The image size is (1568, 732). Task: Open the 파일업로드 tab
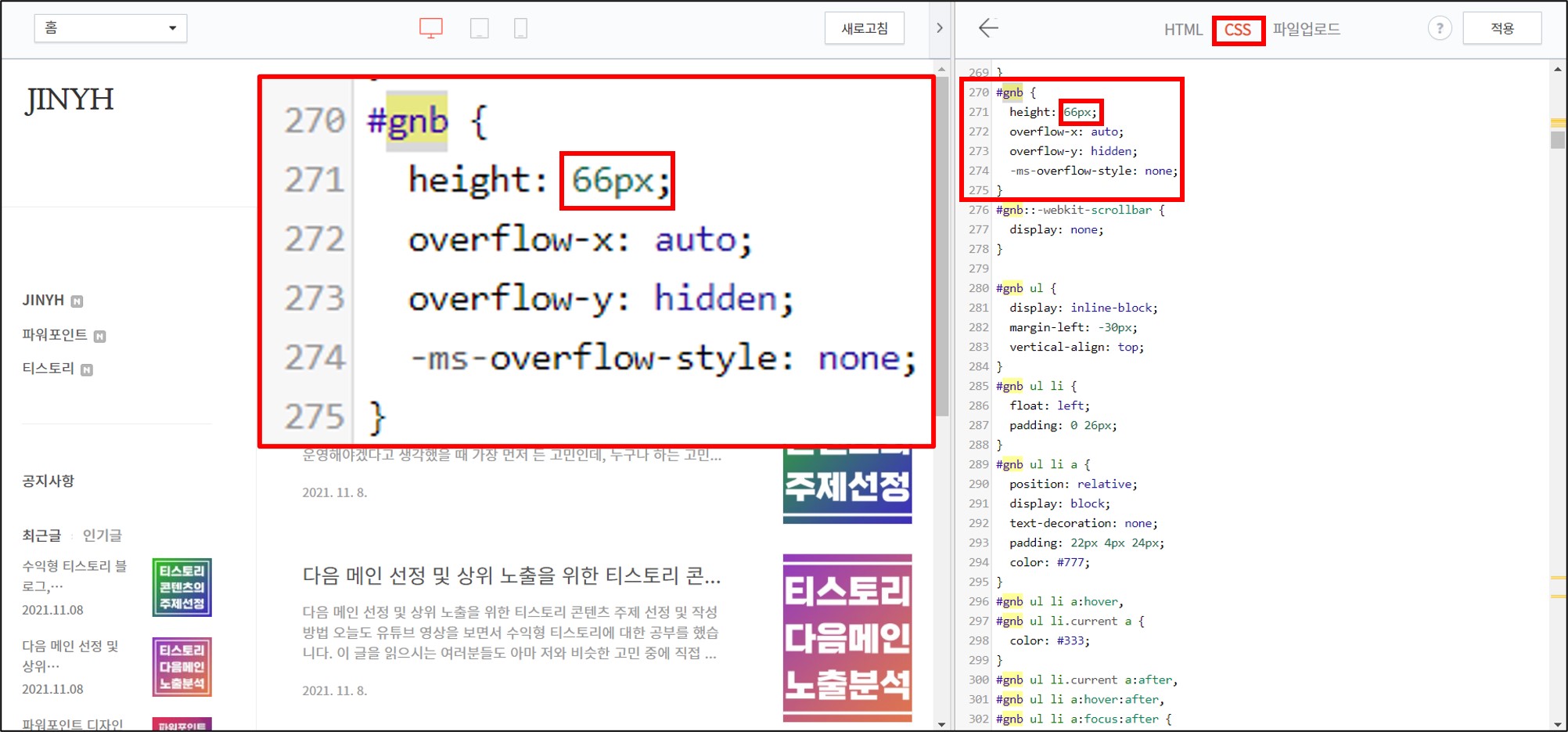click(1307, 29)
